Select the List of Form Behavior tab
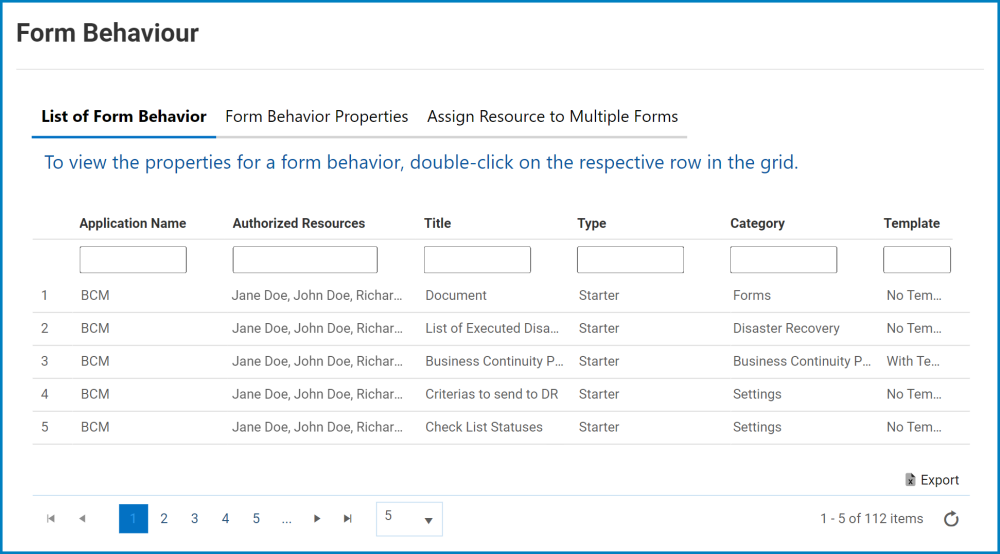Screen dimensions: 1000x554 (124, 117)
